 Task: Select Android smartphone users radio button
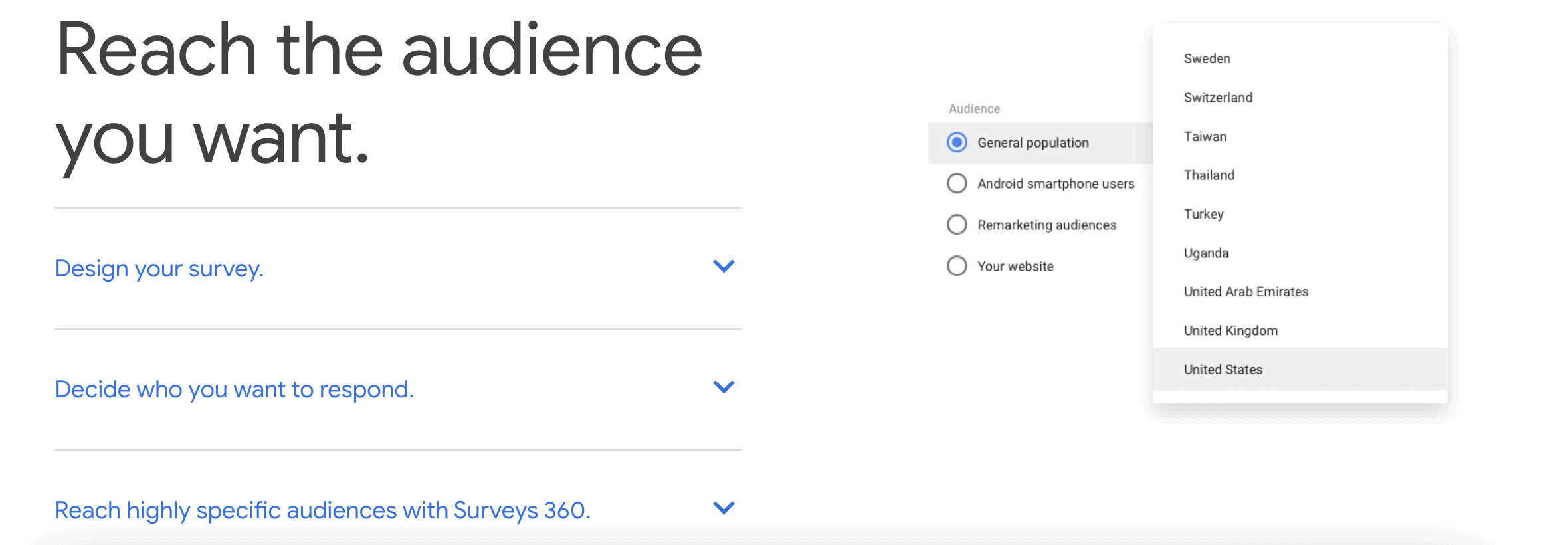[957, 183]
